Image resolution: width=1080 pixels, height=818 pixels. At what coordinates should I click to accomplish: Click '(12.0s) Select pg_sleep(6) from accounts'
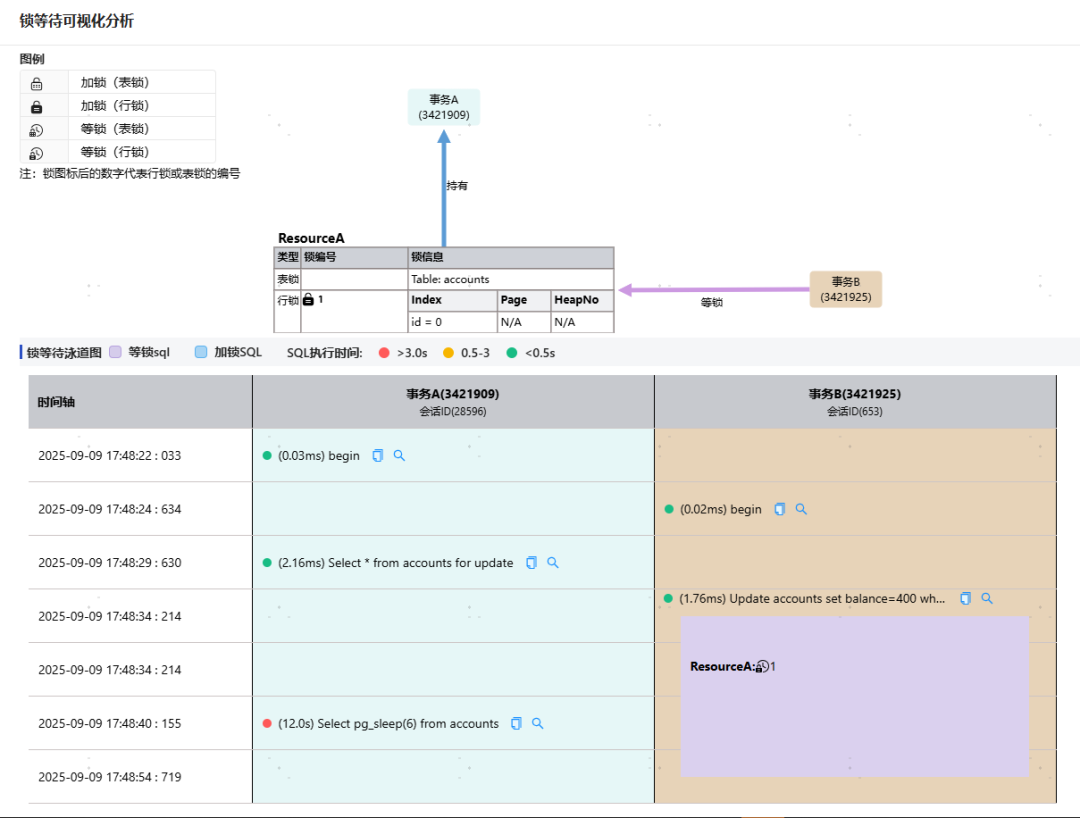[x=388, y=724]
